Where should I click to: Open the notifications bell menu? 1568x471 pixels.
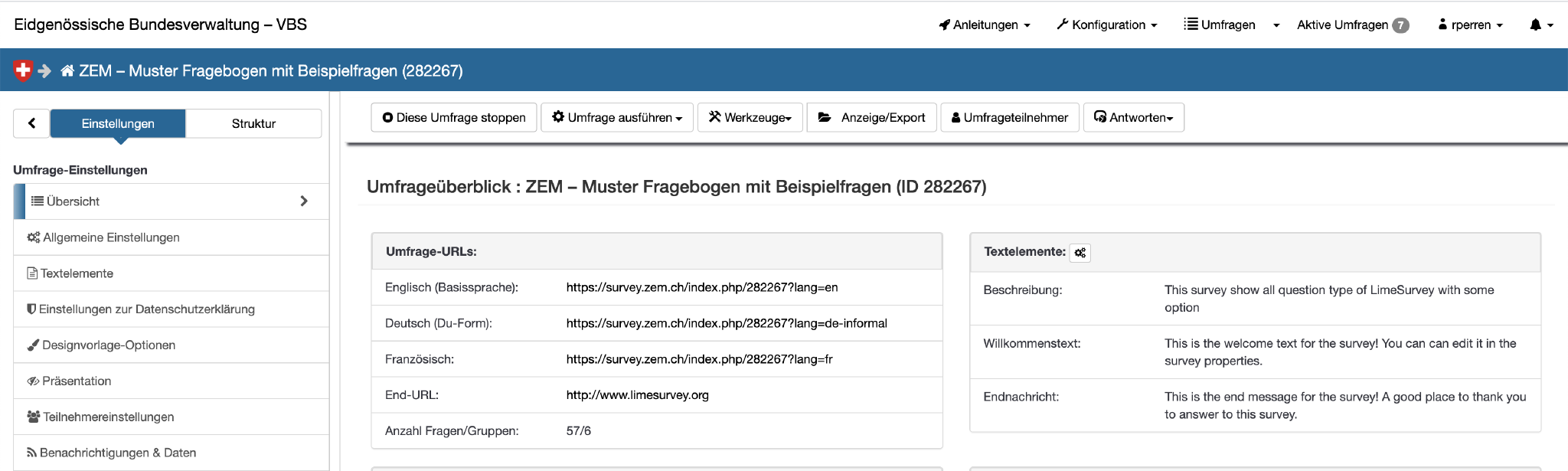click(x=1541, y=25)
